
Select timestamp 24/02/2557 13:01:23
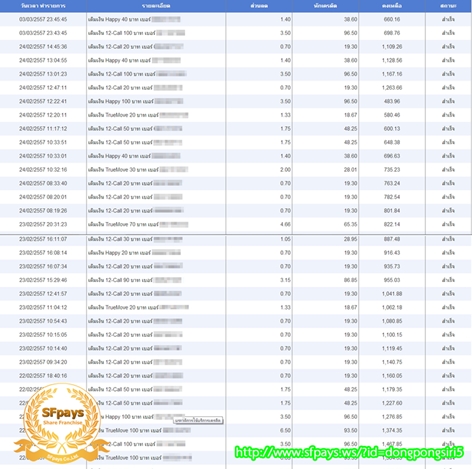pos(43,74)
